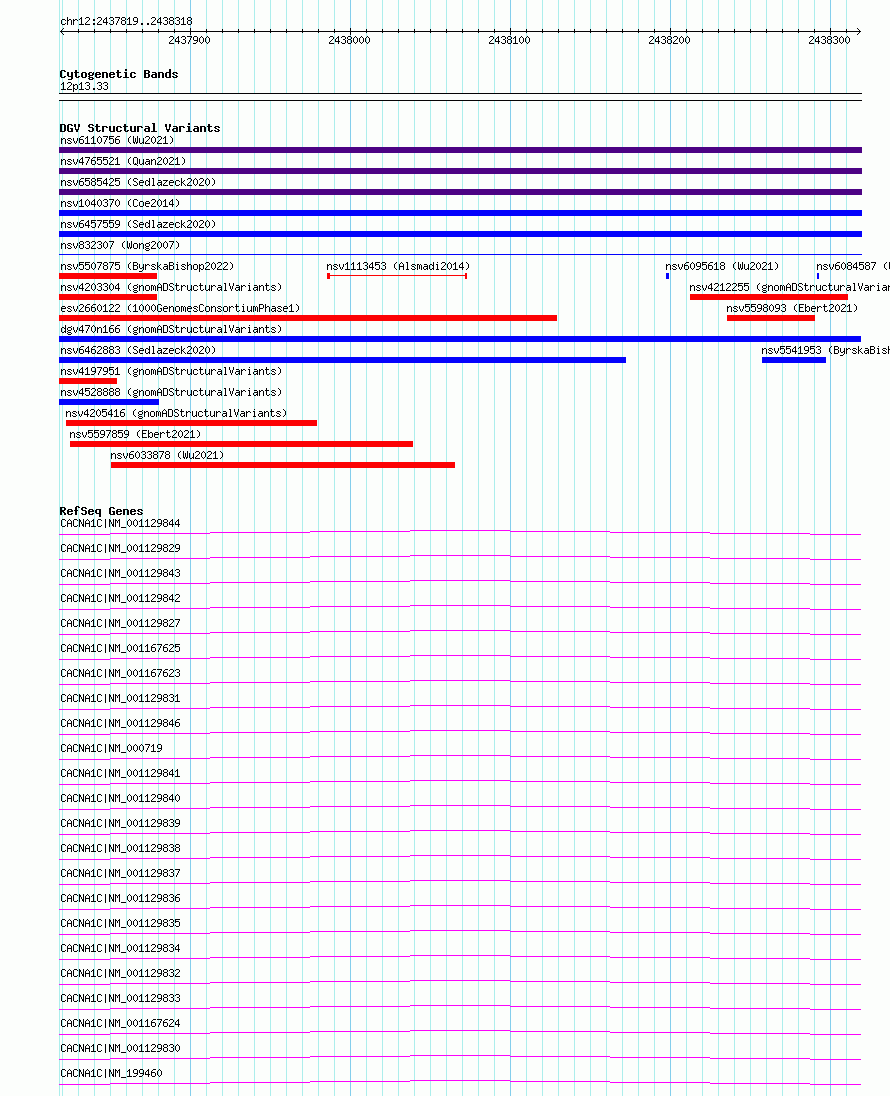The width and height of the screenshot is (890, 1096).
Task: Open nsv1040370 (Coe2014) variant label
Action: coord(120,203)
